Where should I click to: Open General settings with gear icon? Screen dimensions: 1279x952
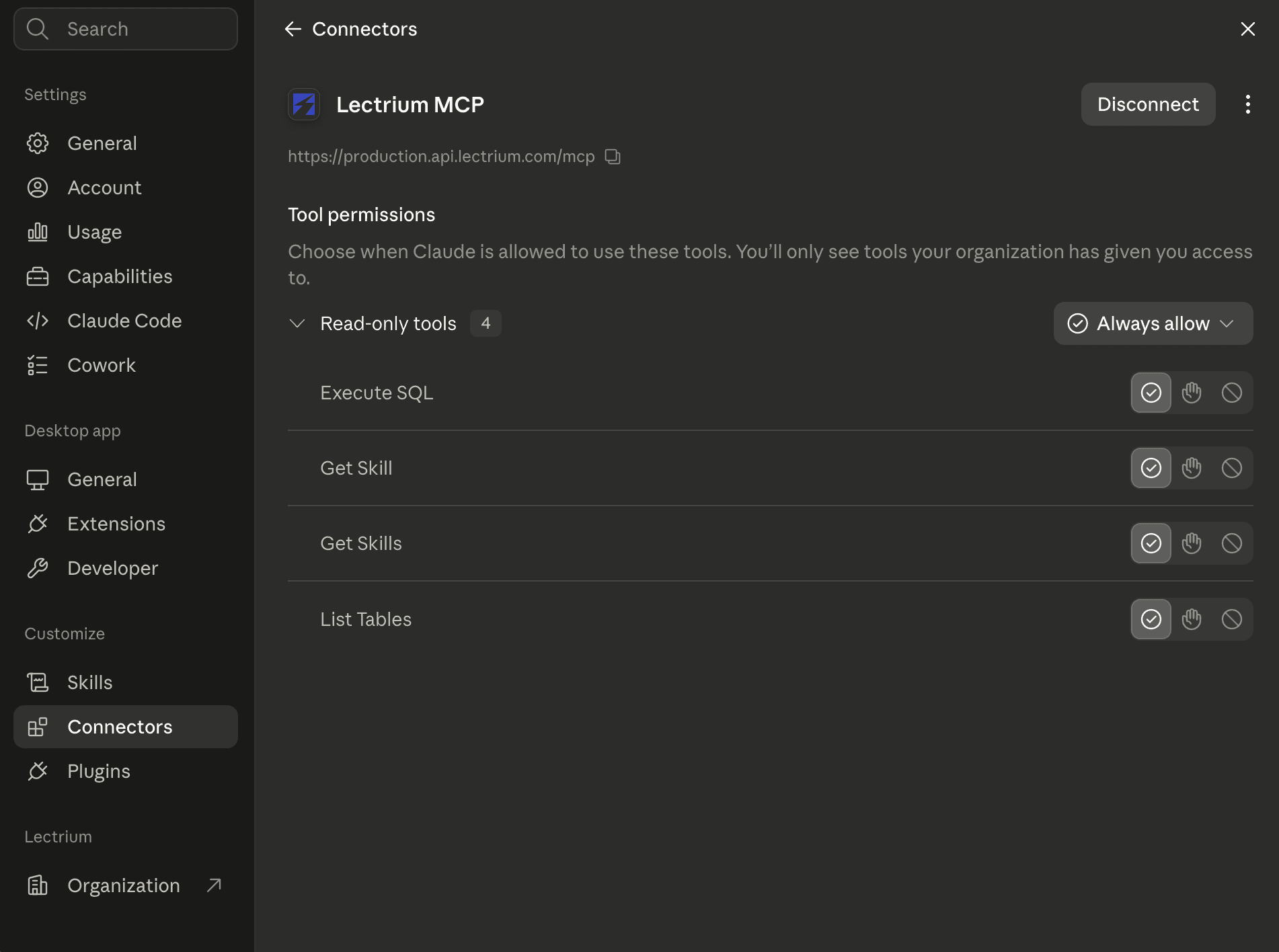click(126, 143)
